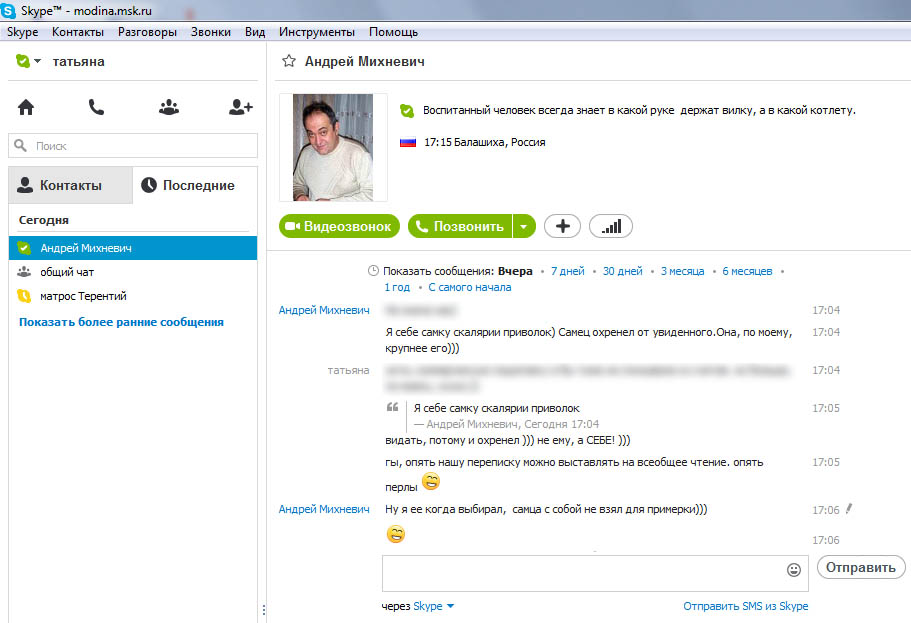Open the call phones dial icon
911x623 pixels.
pos(96,107)
